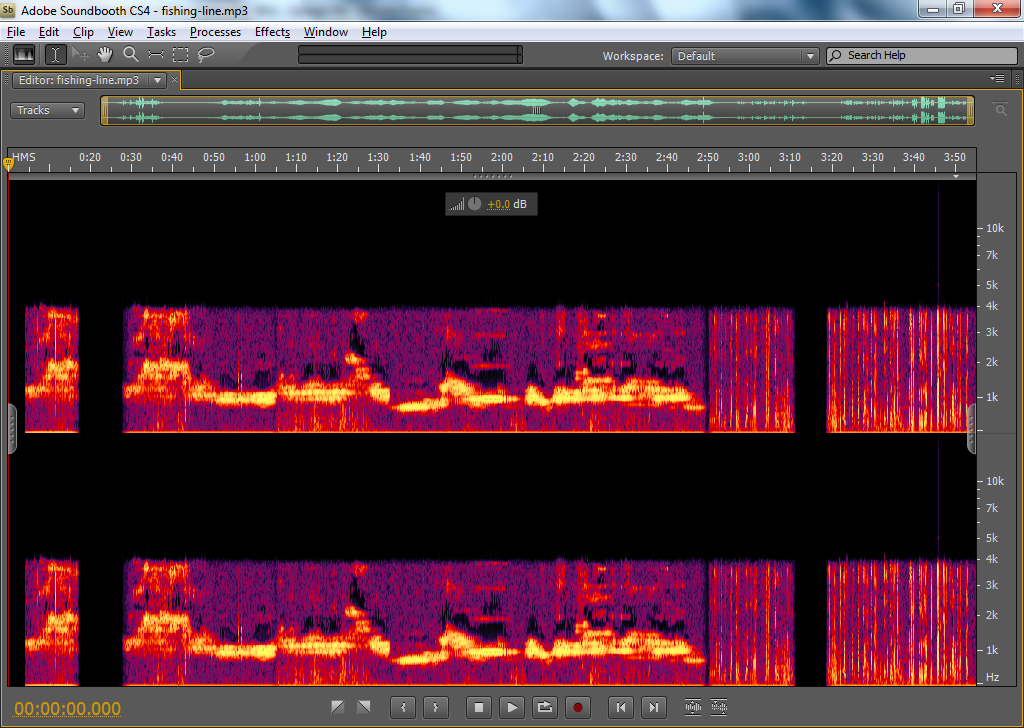The width and height of the screenshot is (1024, 728).
Task: Toggle loop playback
Action: click(x=544, y=708)
